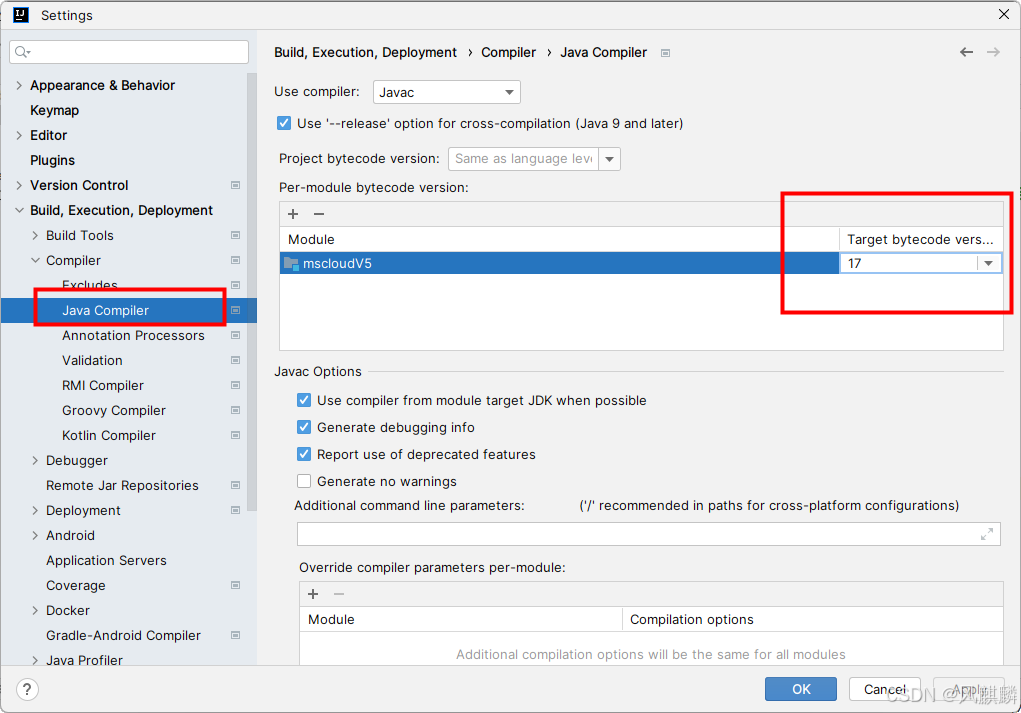
Task: Click the project icon next to Remote Jar Repositories
Action: tap(236, 485)
